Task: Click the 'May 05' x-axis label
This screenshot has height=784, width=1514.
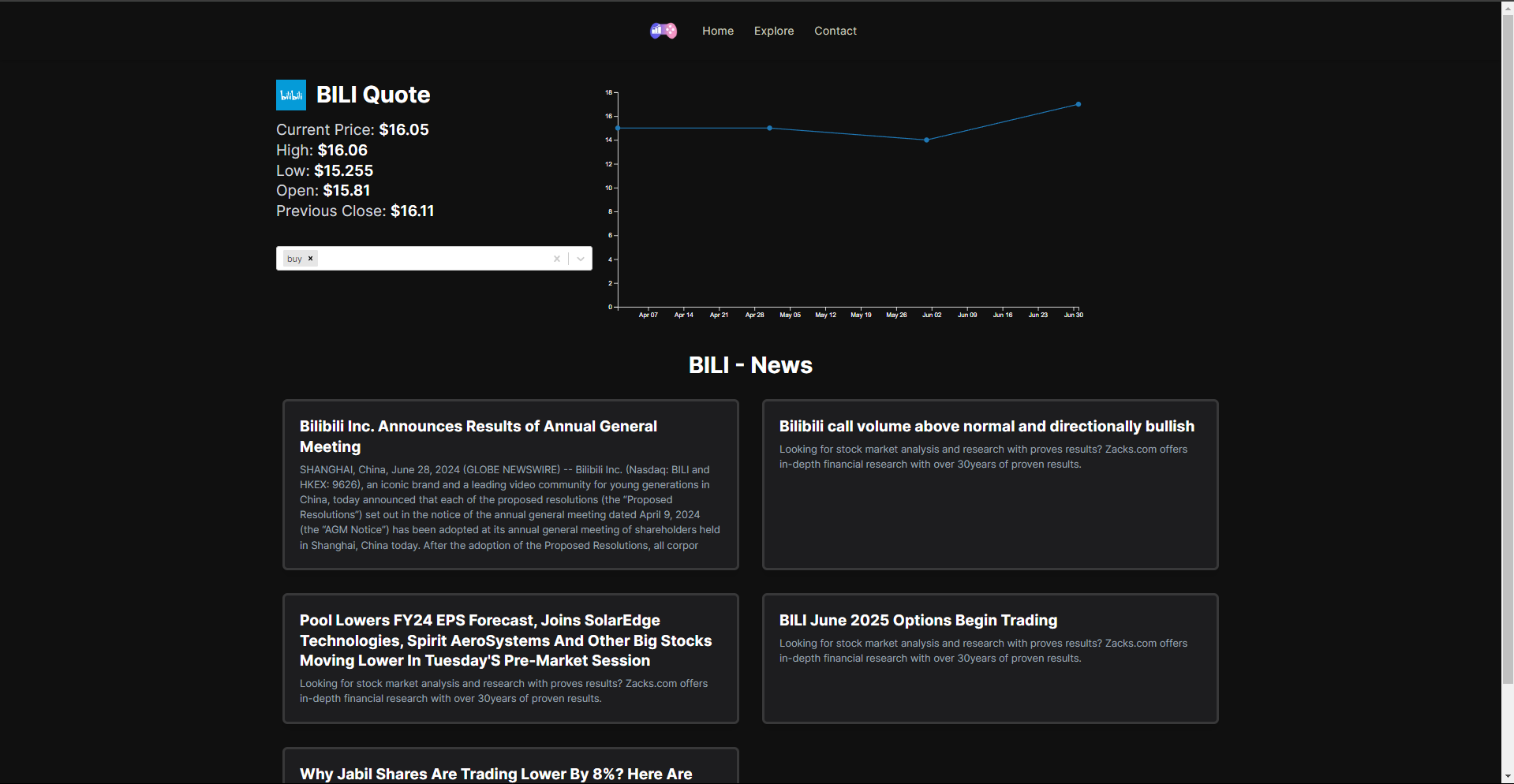Action: click(790, 315)
